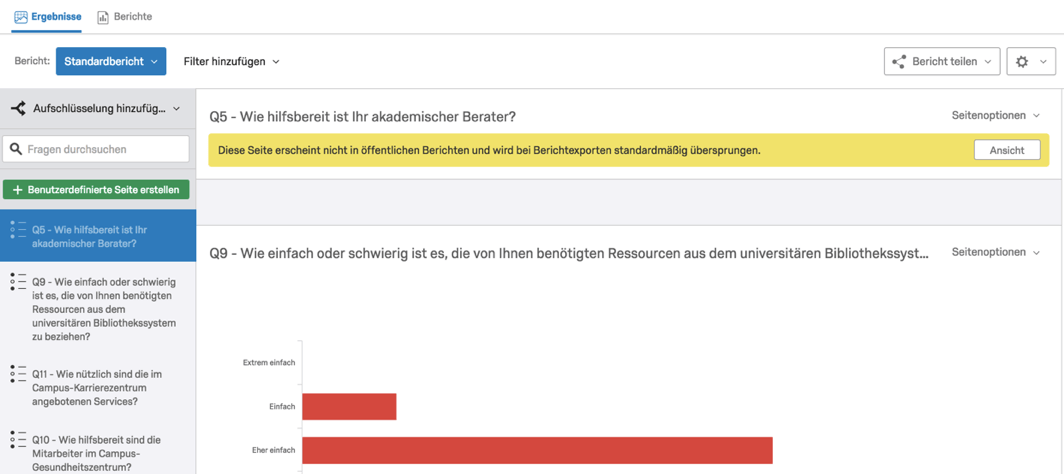Click Benutzerdefinierte Seite erstellen button
The height and width of the screenshot is (474, 1064).
click(x=96, y=190)
